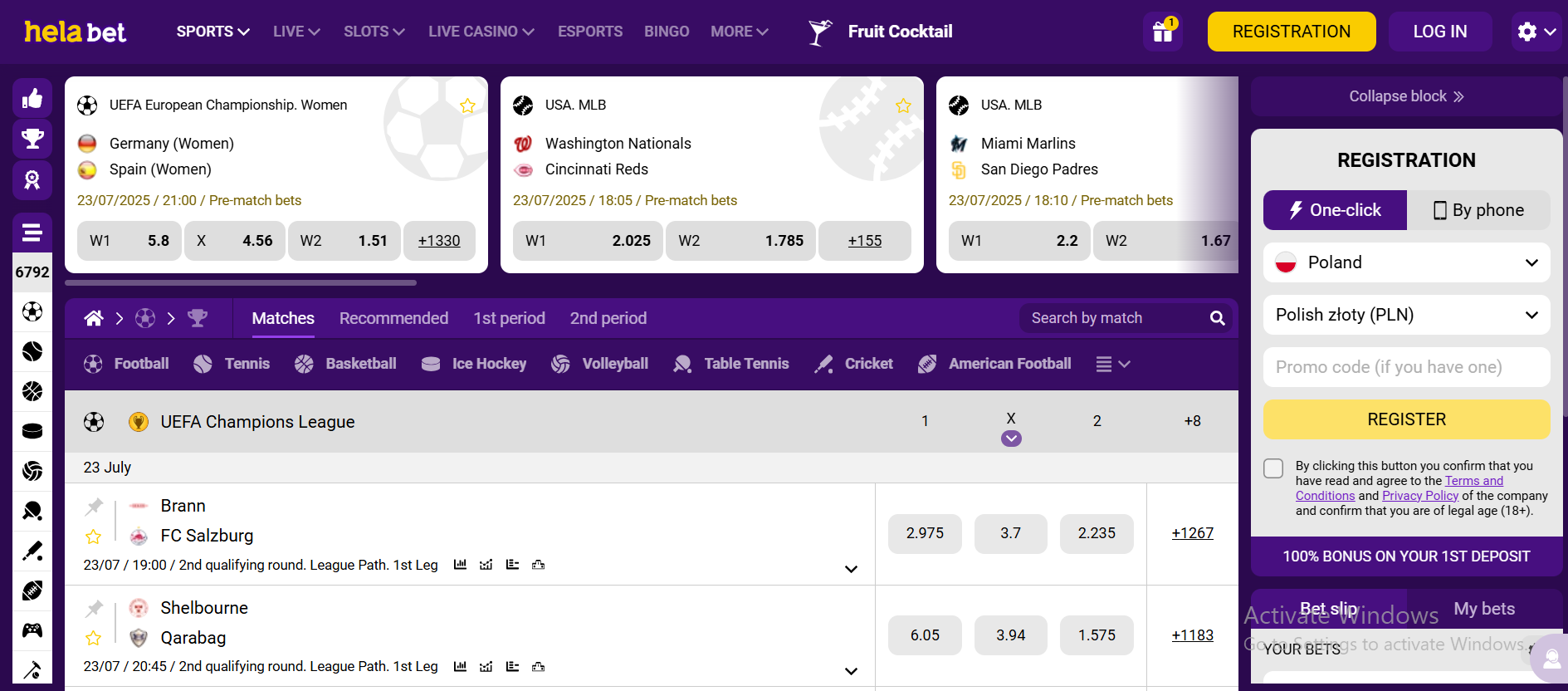The image size is (1568, 691).
Task: Open +1267 more markets for Brann match
Action: pos(1192,533)
